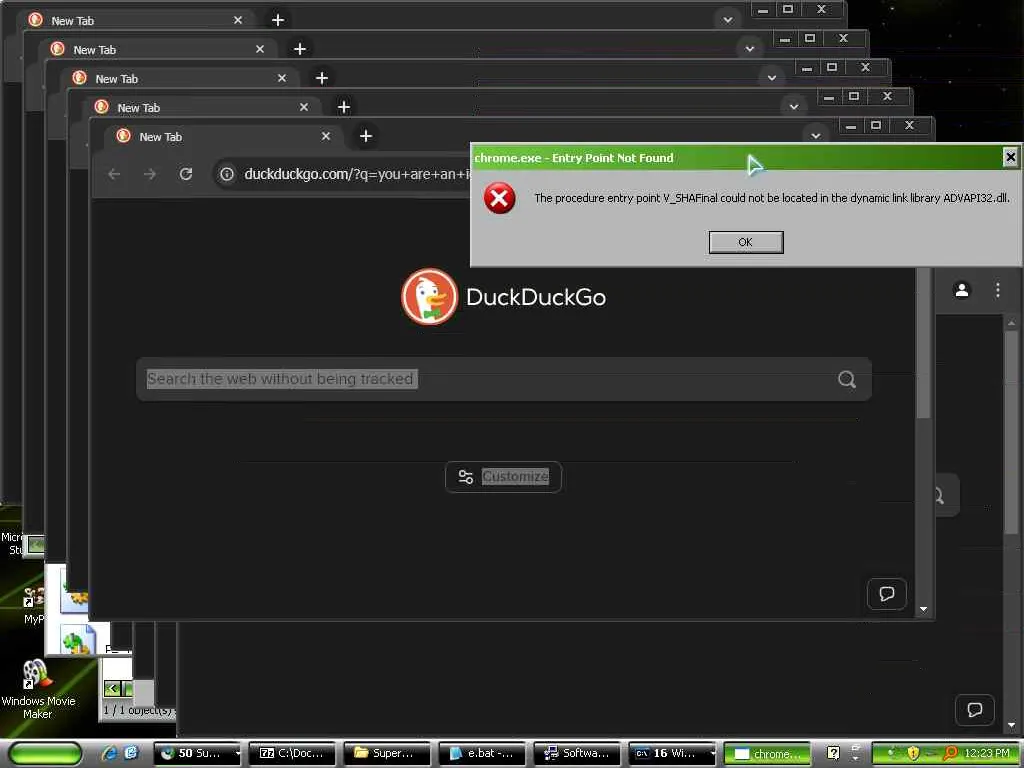
Task: Close the New Tab in the rearmost window
Action: (x=238, y=20)
